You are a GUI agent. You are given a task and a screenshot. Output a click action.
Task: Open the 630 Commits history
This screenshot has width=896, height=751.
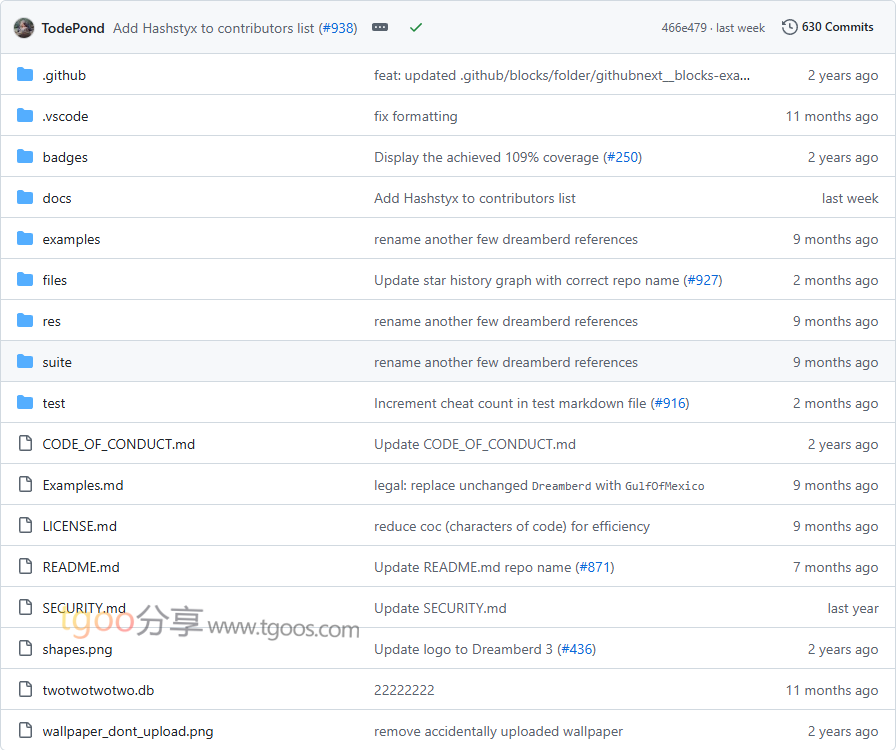tap(828, 27)
